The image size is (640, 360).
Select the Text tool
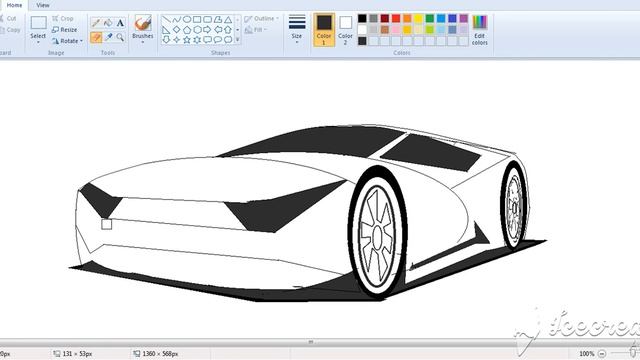120,23
